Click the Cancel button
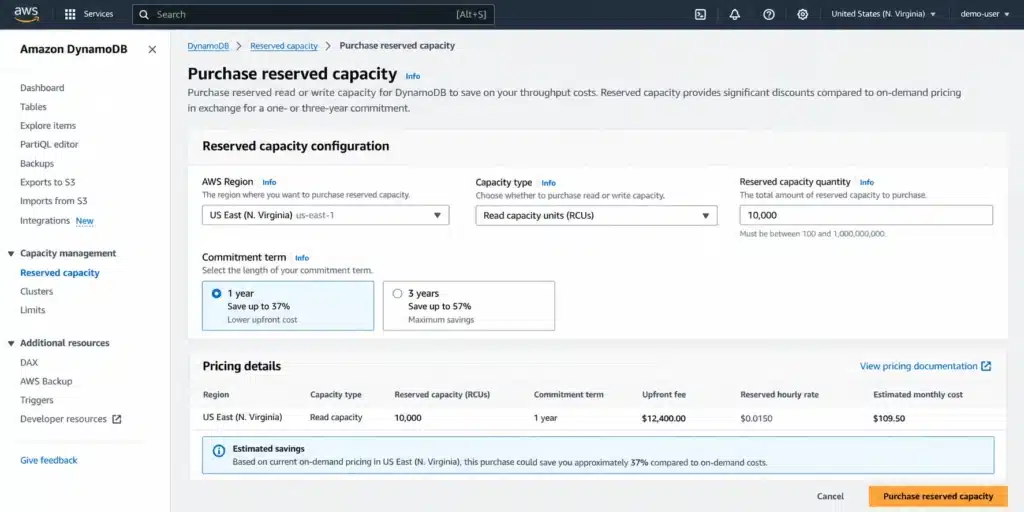 pyautogui.click(x=830, y=496)
